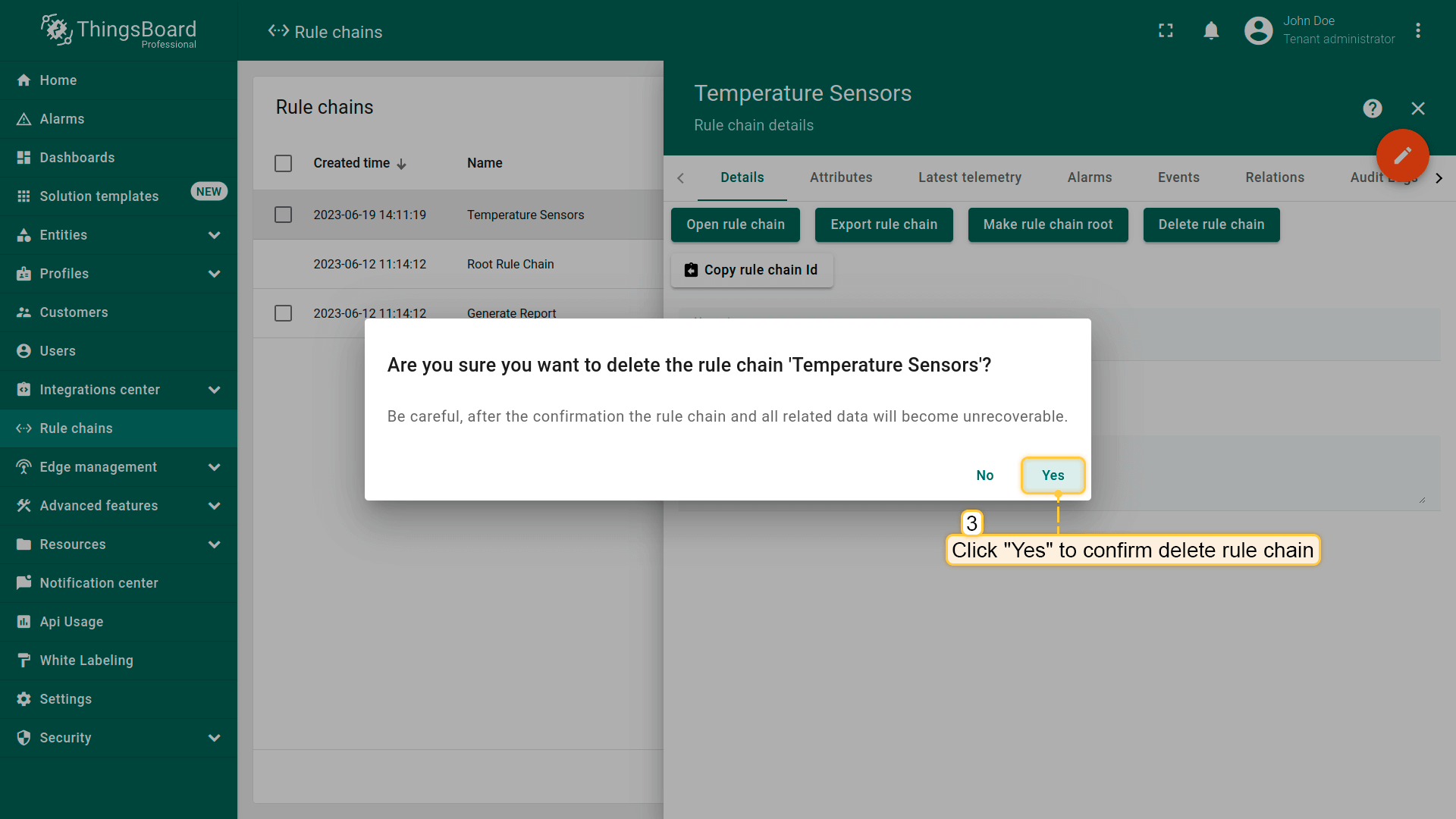The image size is (1456, 819).
Task: Toggle fullscreen mode icon
Action: 1166,30
